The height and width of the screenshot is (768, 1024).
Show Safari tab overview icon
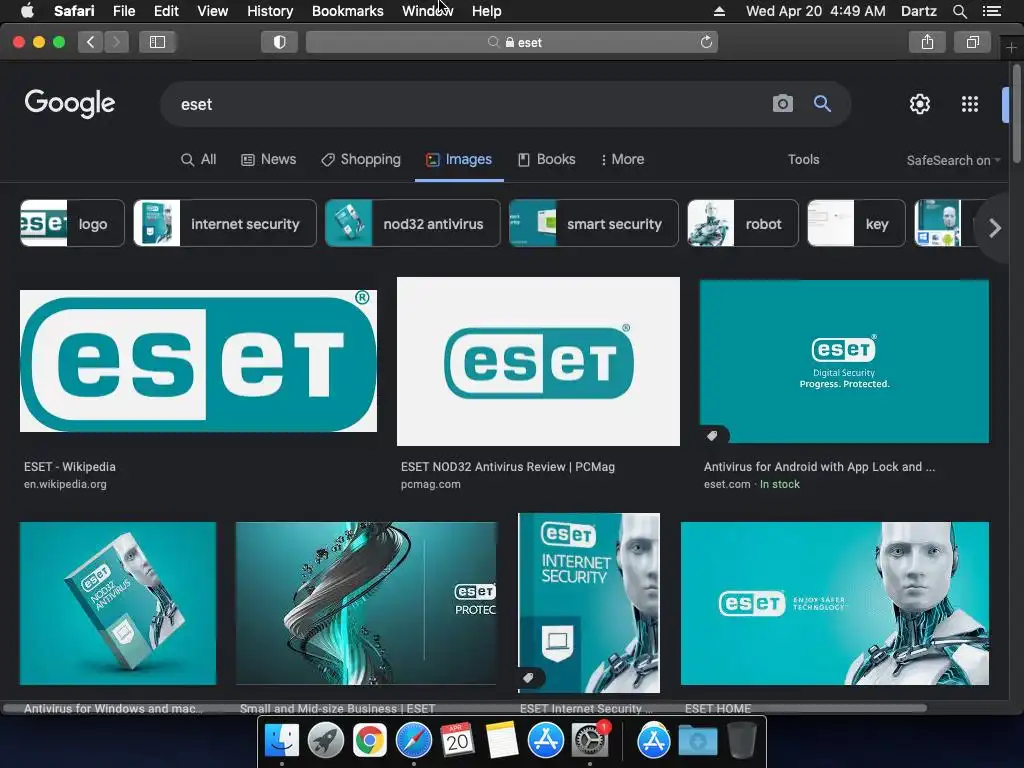[x=973, y=42]
